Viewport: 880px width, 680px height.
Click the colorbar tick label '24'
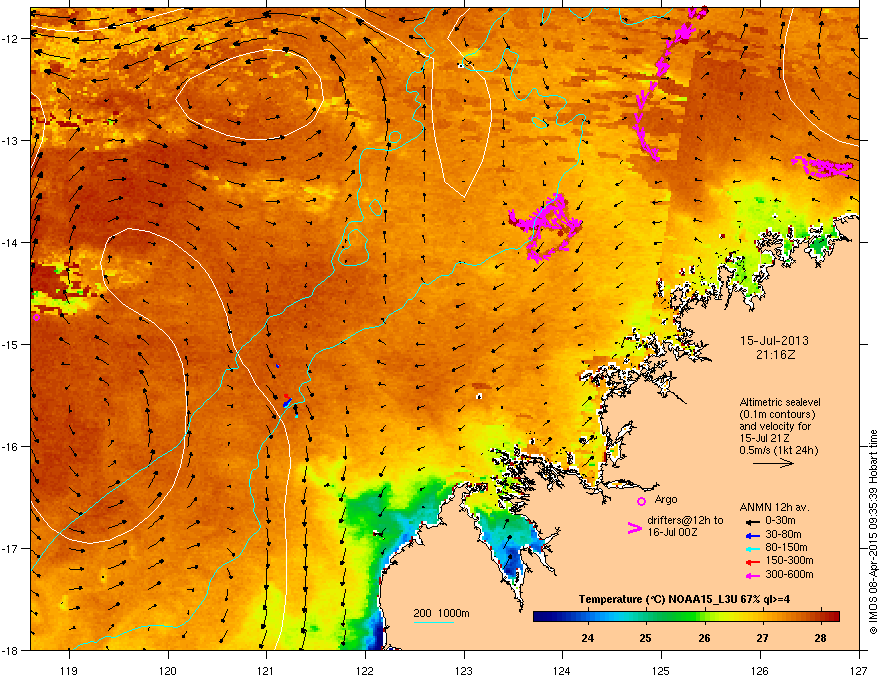point(588,638)
